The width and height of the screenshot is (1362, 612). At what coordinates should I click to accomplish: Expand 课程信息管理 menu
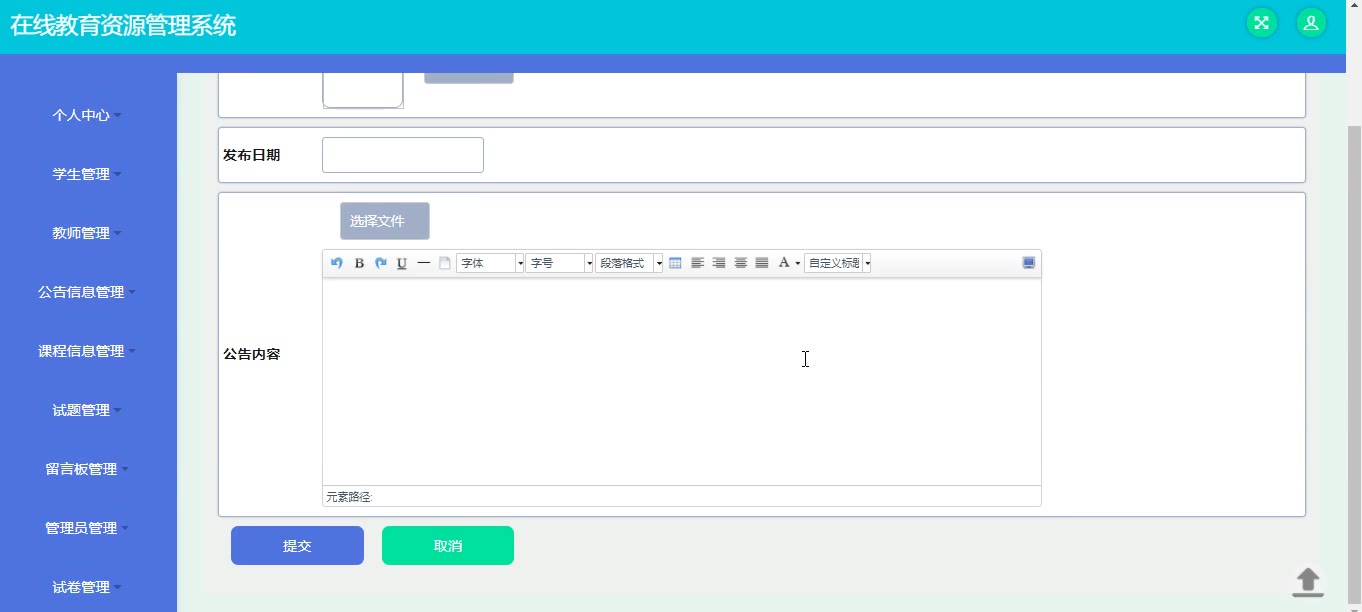[x=88, y=351]
